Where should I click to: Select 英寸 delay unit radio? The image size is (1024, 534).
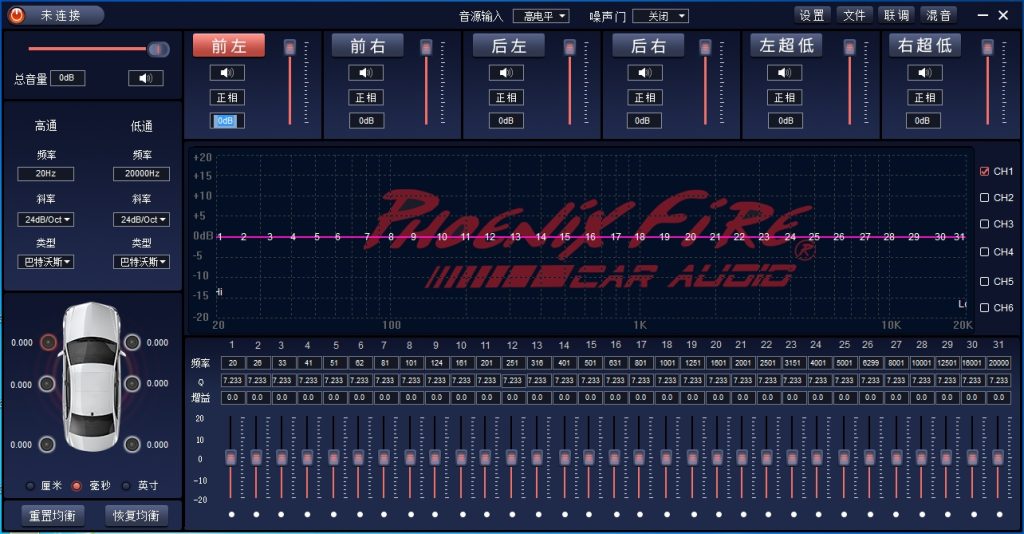point(127,486)
